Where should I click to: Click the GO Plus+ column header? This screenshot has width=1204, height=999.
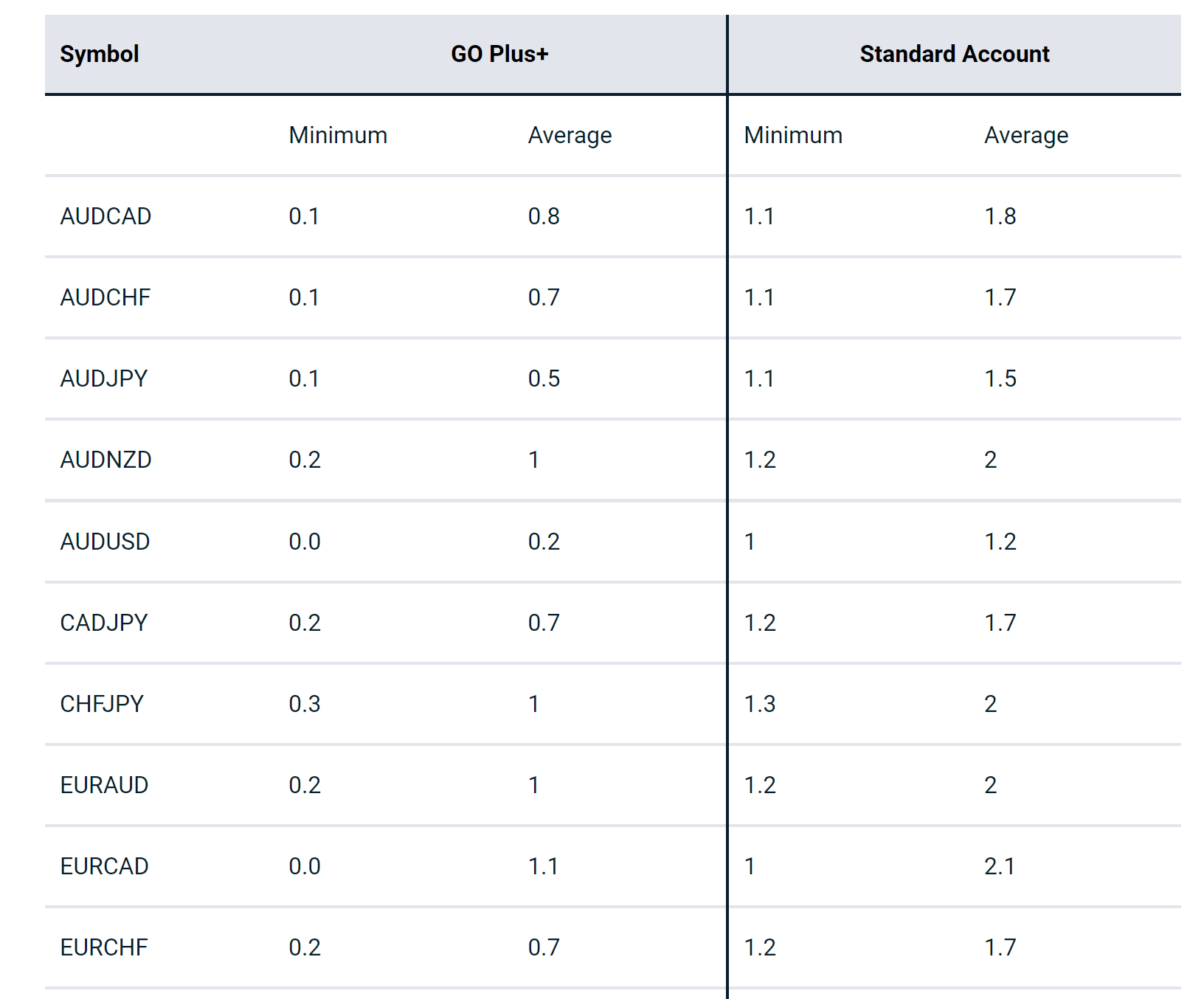tap(499, 54)
